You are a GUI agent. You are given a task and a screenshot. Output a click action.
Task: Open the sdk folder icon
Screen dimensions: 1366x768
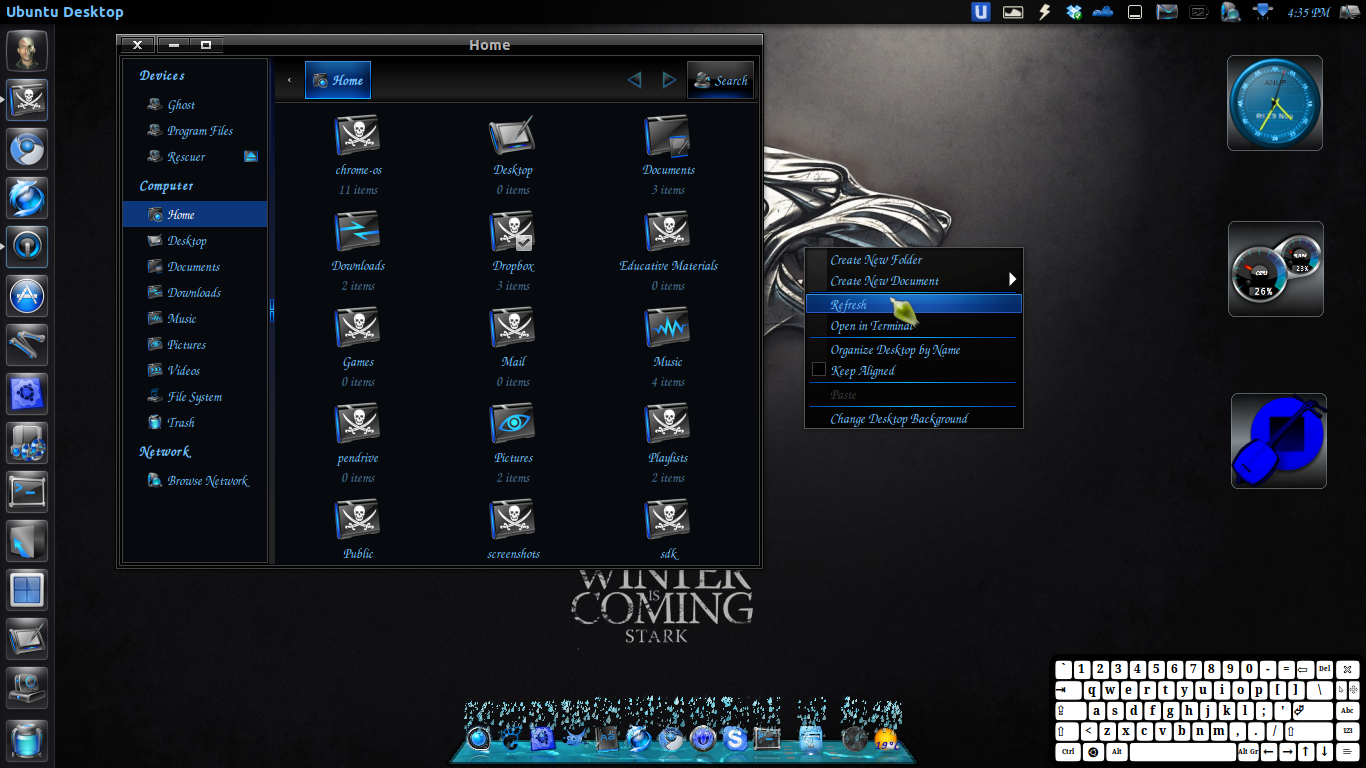pyautogui.click(x=668, y=519)
